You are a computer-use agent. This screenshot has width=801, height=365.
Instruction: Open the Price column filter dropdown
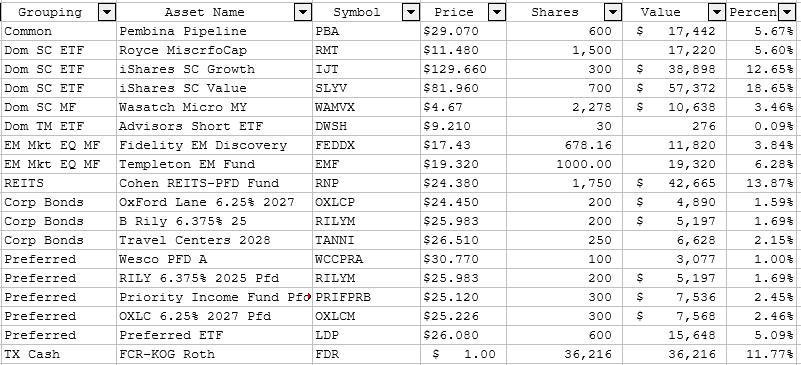pos(497,12)
